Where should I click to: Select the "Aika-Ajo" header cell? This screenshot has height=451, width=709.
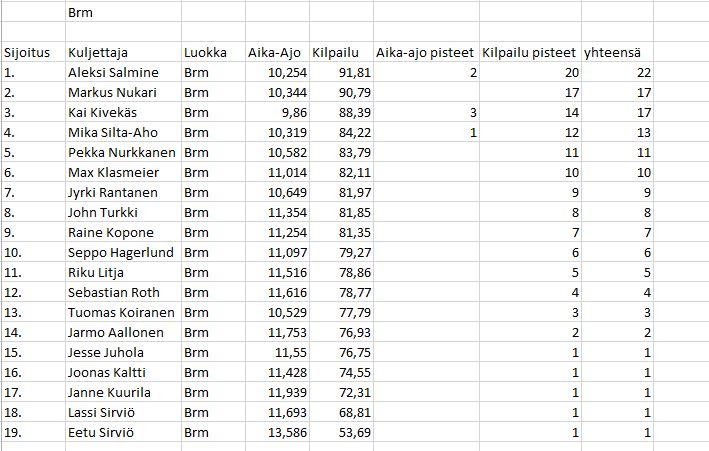[275, 52]
